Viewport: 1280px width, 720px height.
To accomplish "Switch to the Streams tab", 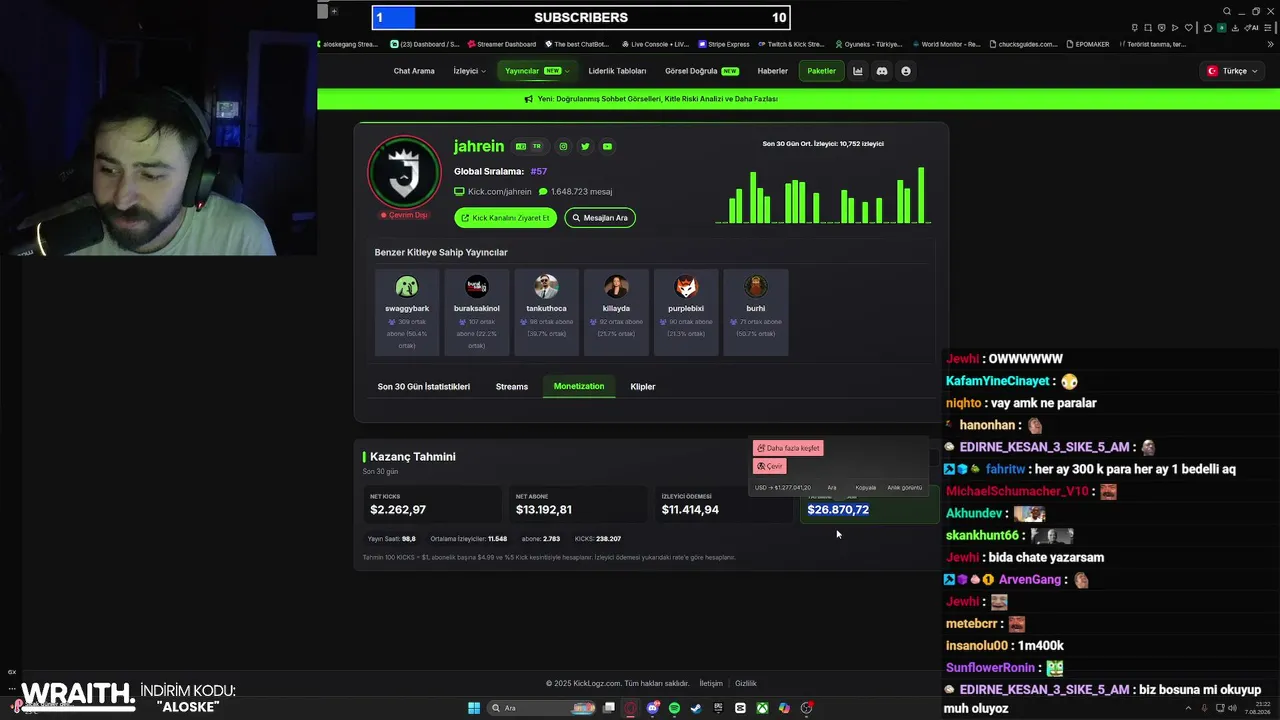I will point(512,386).
